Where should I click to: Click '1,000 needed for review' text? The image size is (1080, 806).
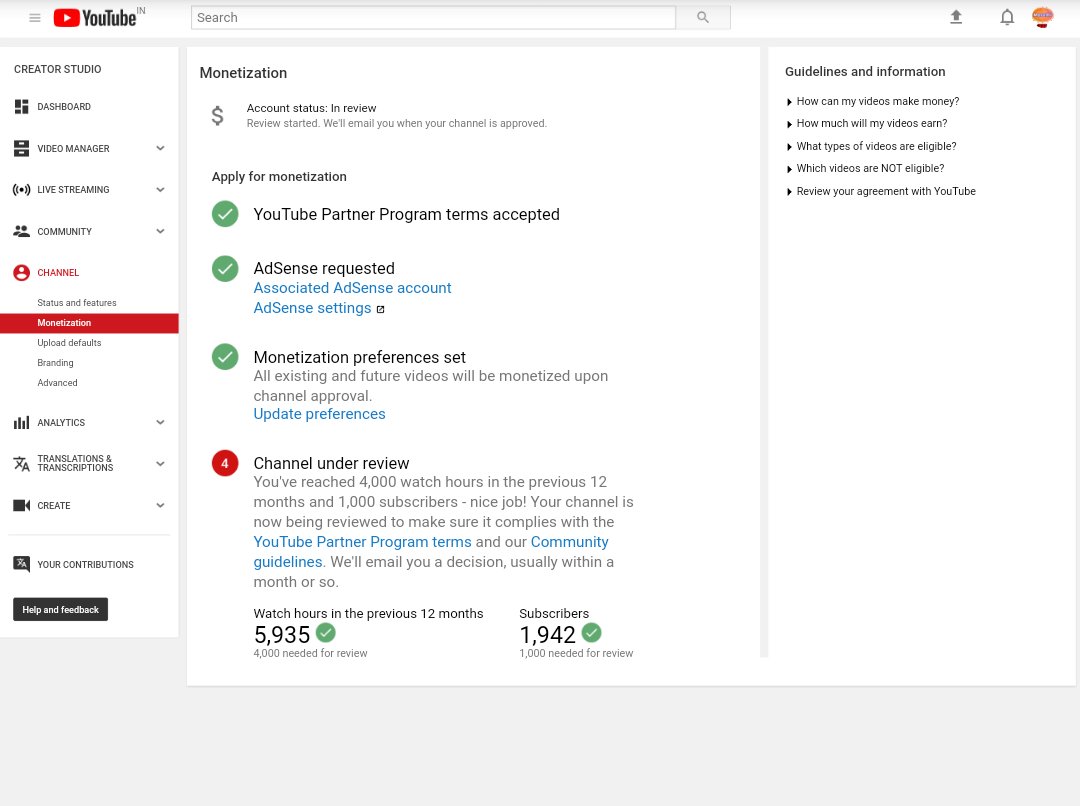[576, 653]
